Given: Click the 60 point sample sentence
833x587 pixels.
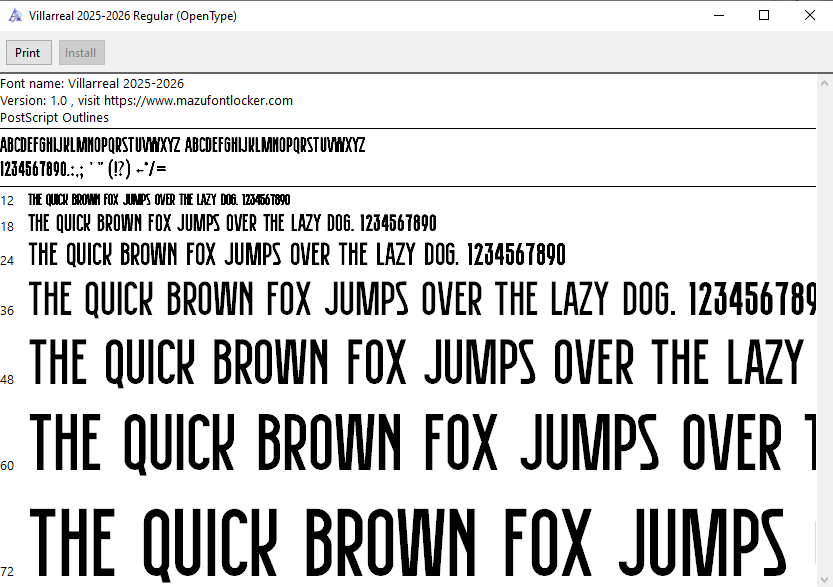Looking at the screenshot, I should [420, 444].
